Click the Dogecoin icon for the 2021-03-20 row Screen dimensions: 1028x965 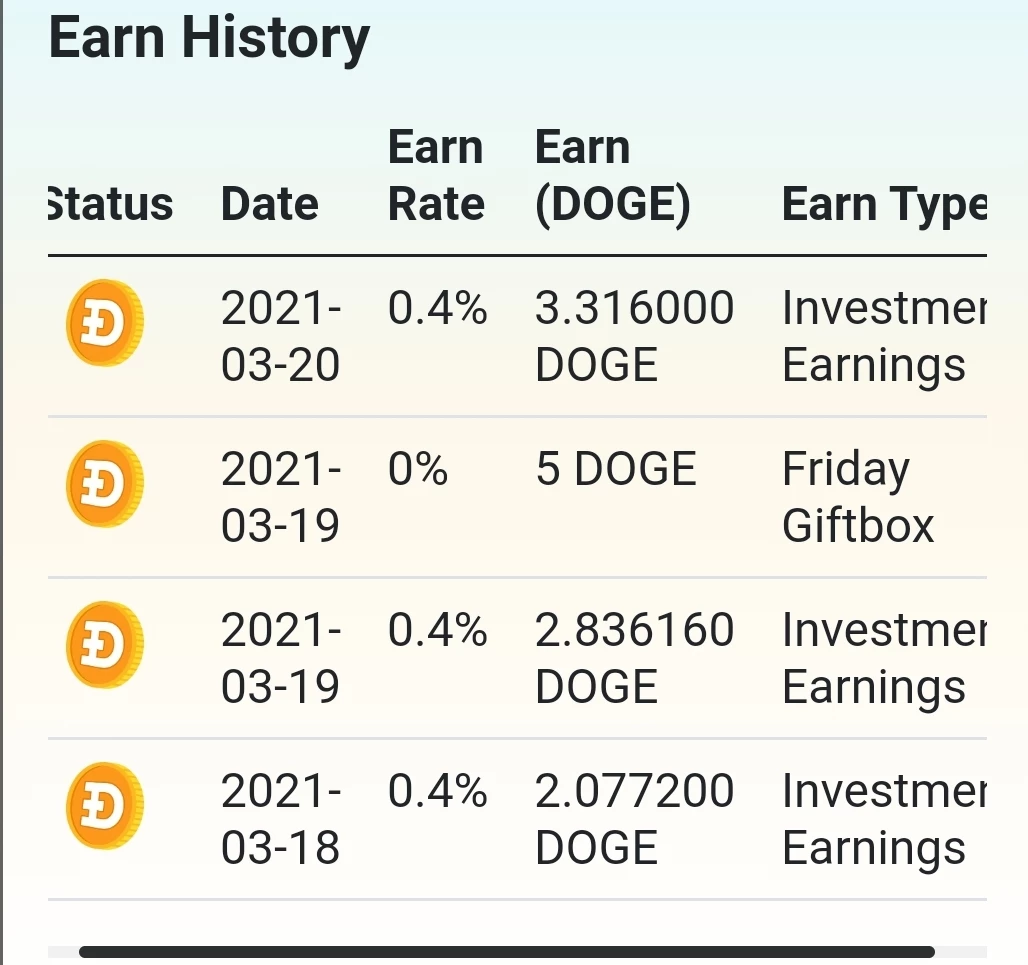point(105,323)
